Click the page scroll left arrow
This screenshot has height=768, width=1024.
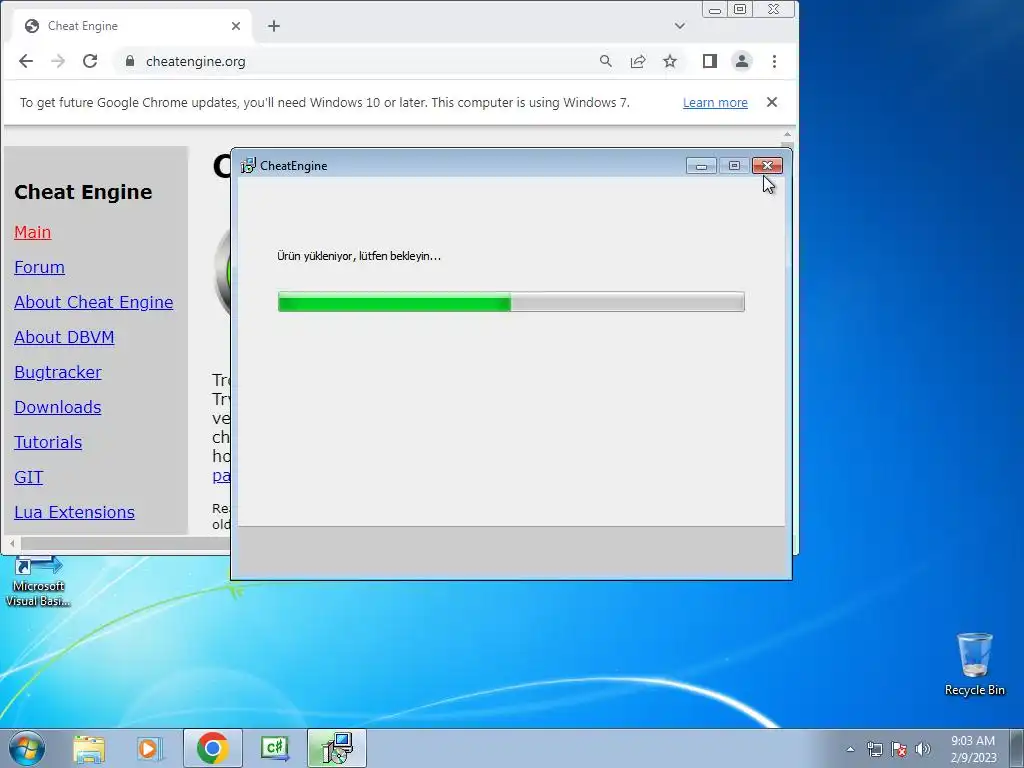(x=12, y=543)
